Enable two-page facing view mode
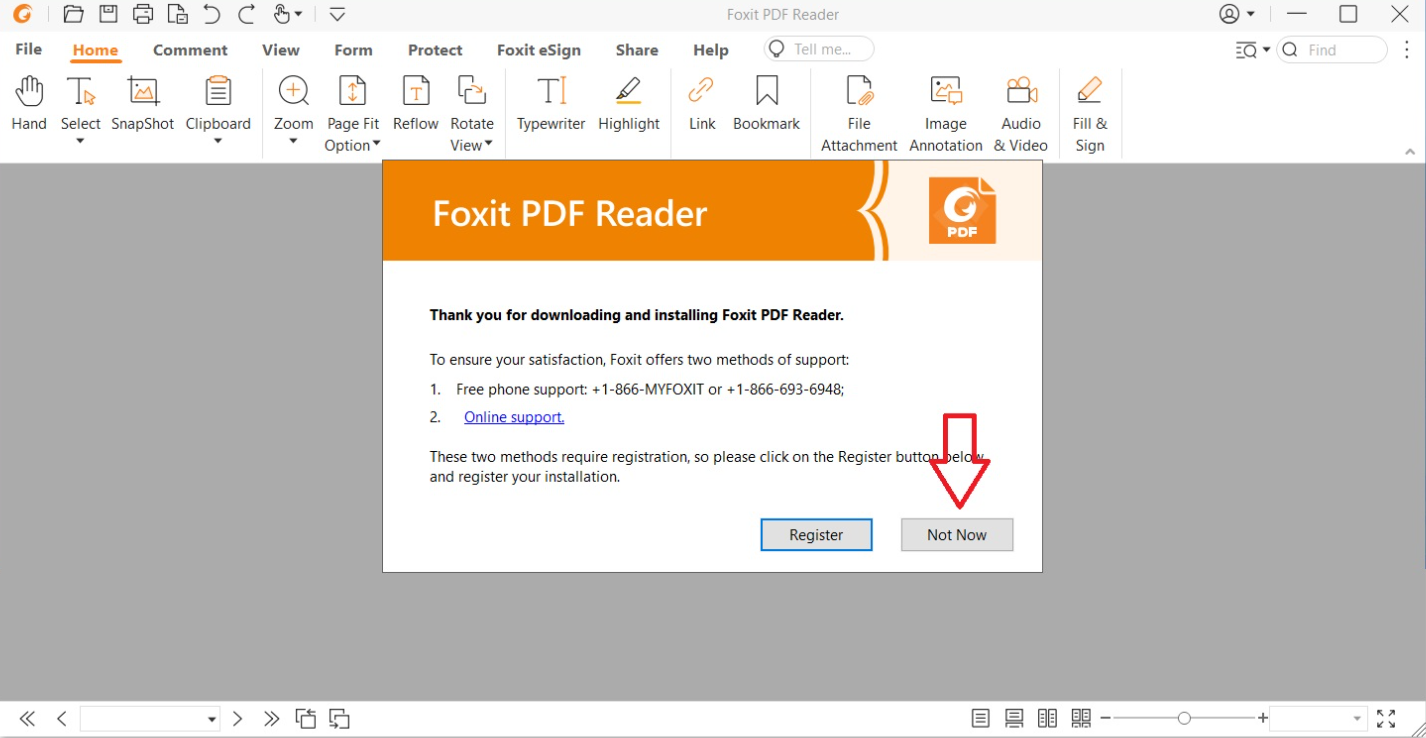Screen dimensions: 1426x738 pyautogui.click(x=1047, y=718)
